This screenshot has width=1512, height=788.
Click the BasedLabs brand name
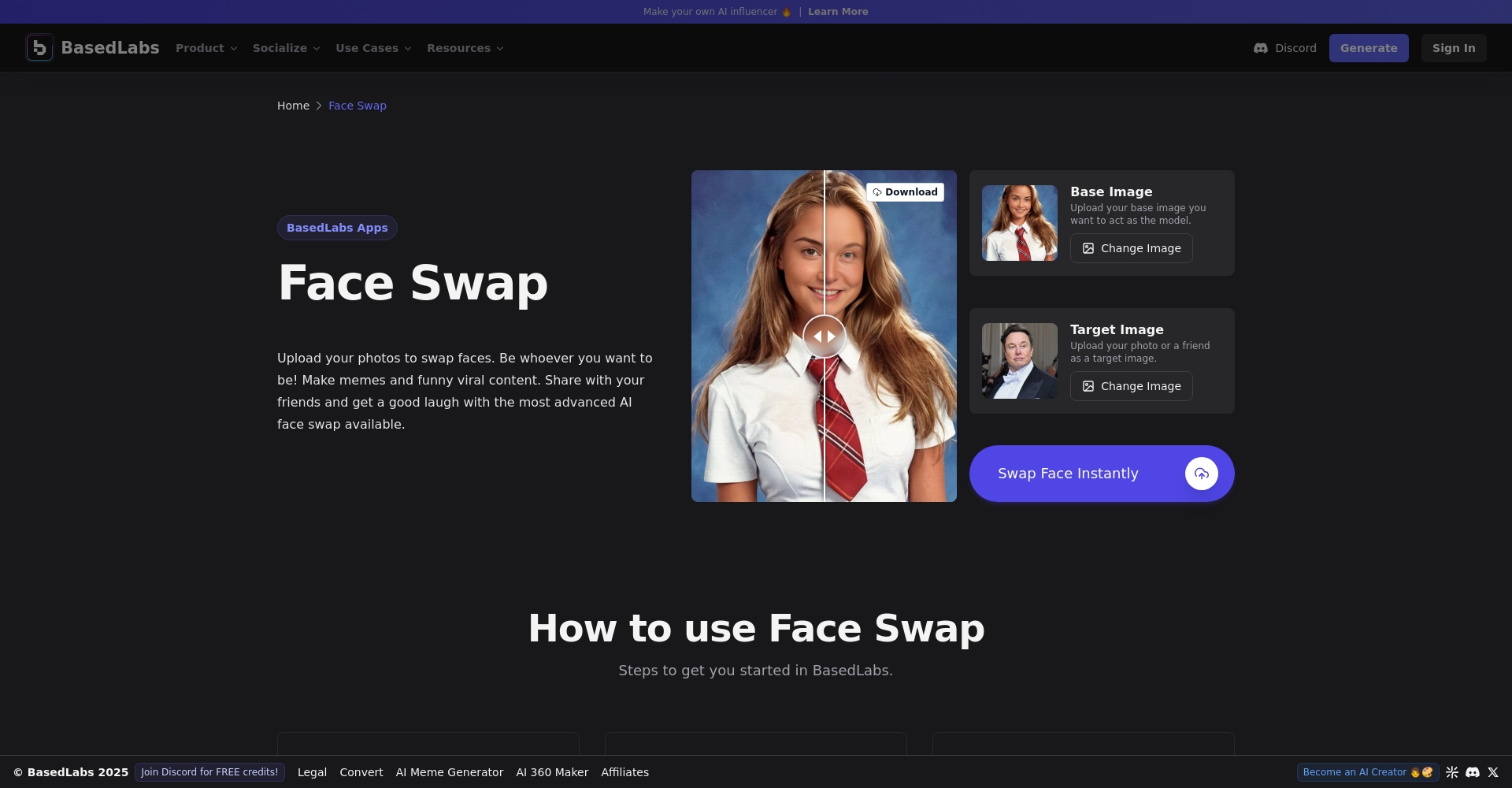click(110, 48)
